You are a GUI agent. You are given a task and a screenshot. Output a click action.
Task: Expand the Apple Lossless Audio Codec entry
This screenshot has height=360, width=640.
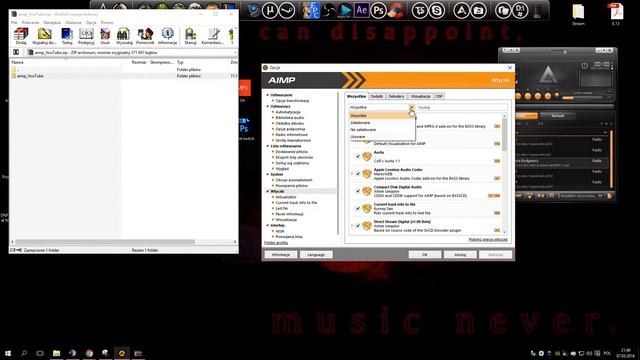pyautogui.click(x=352, y=174)
